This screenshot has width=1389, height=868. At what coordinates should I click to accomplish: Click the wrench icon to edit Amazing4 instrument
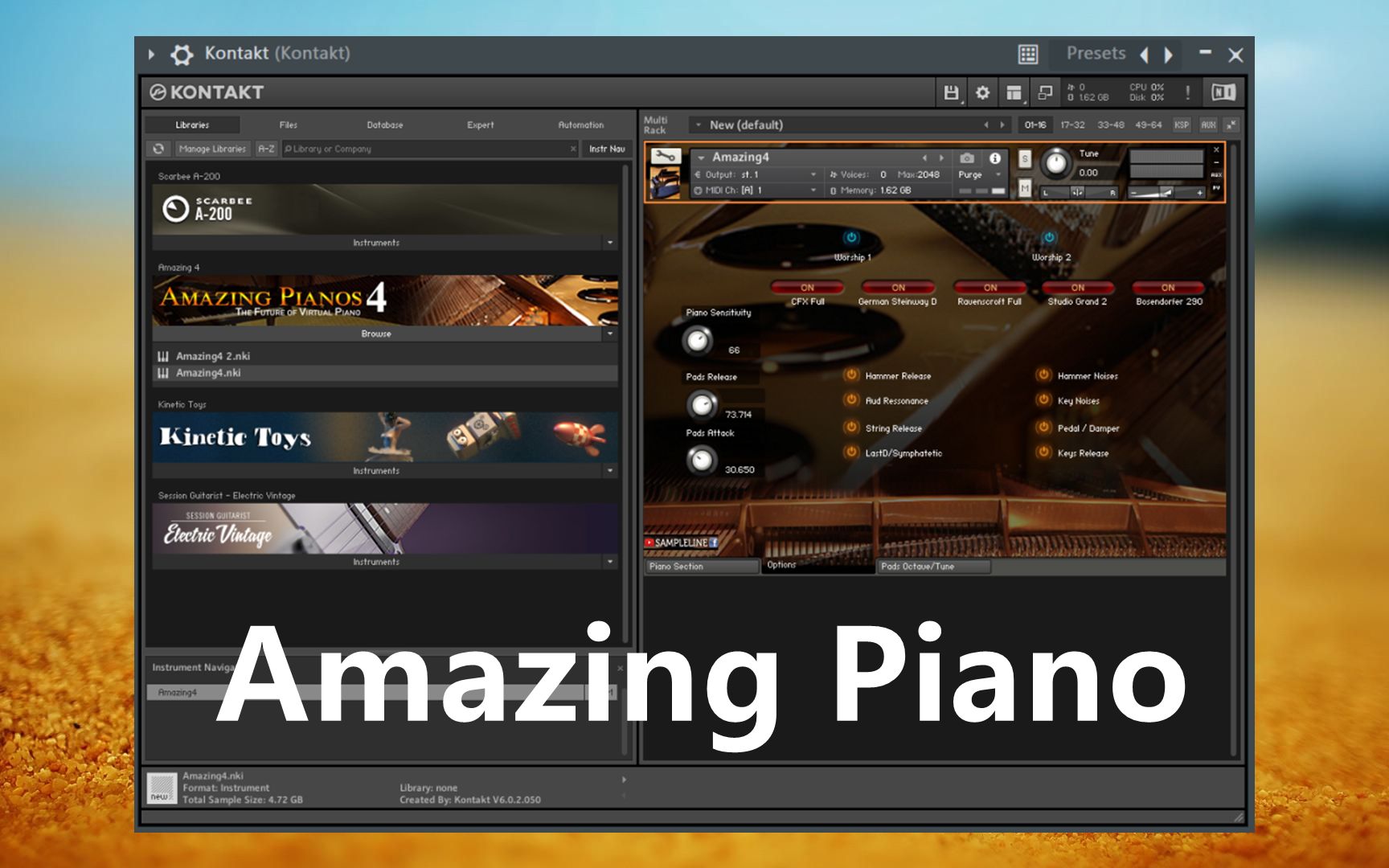pyautogui.click(x=665, y=156)
